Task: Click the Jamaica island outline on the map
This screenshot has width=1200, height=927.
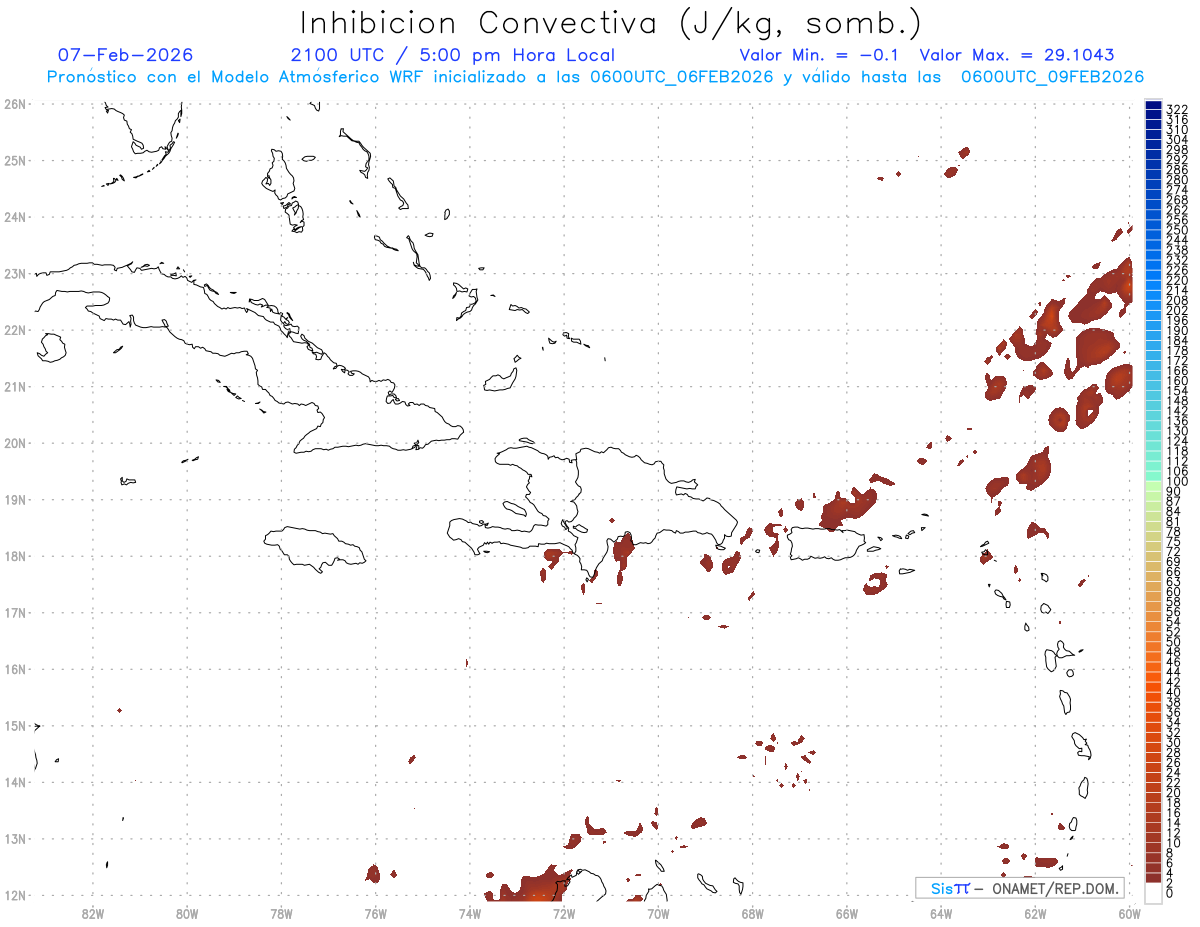Action: point(316,548)
